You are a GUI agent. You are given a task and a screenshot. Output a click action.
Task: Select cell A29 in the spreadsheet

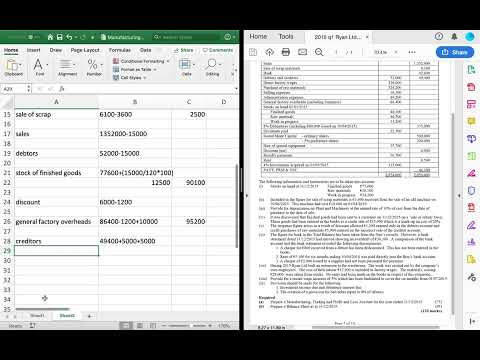click(x=56, y=251)
